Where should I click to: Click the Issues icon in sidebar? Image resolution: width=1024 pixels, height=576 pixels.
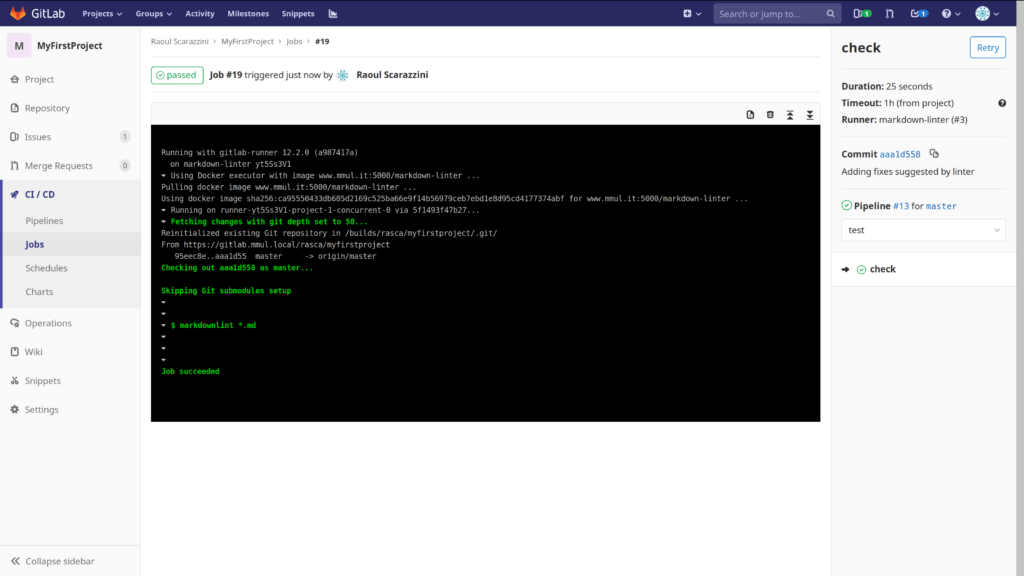pos(14,136)
